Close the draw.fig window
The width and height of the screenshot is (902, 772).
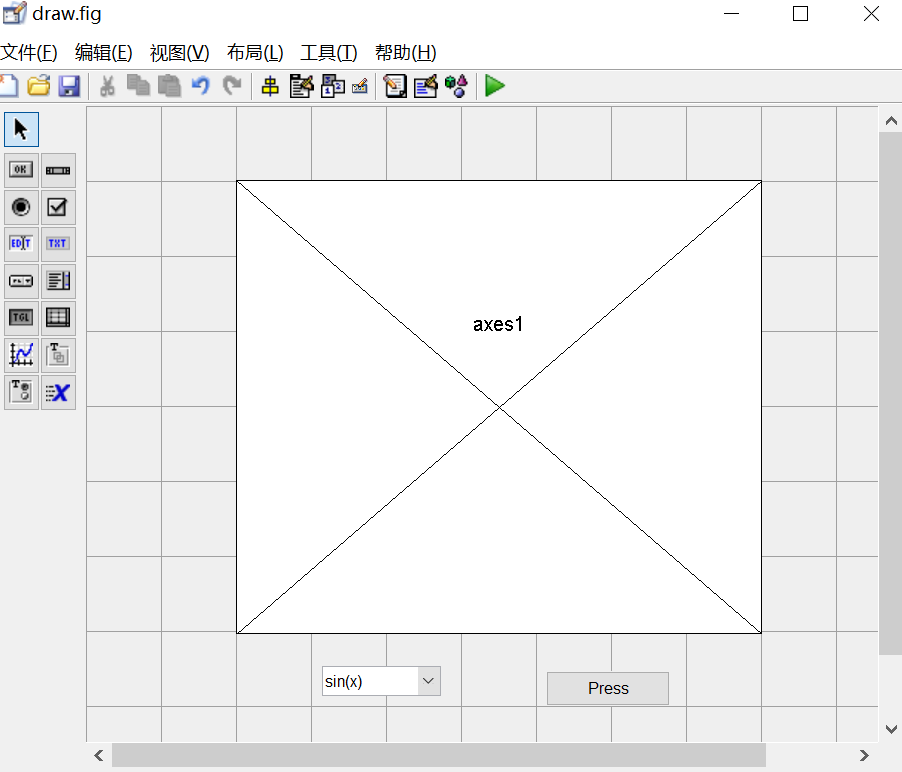pyautogui.click(x=871, y=14)
